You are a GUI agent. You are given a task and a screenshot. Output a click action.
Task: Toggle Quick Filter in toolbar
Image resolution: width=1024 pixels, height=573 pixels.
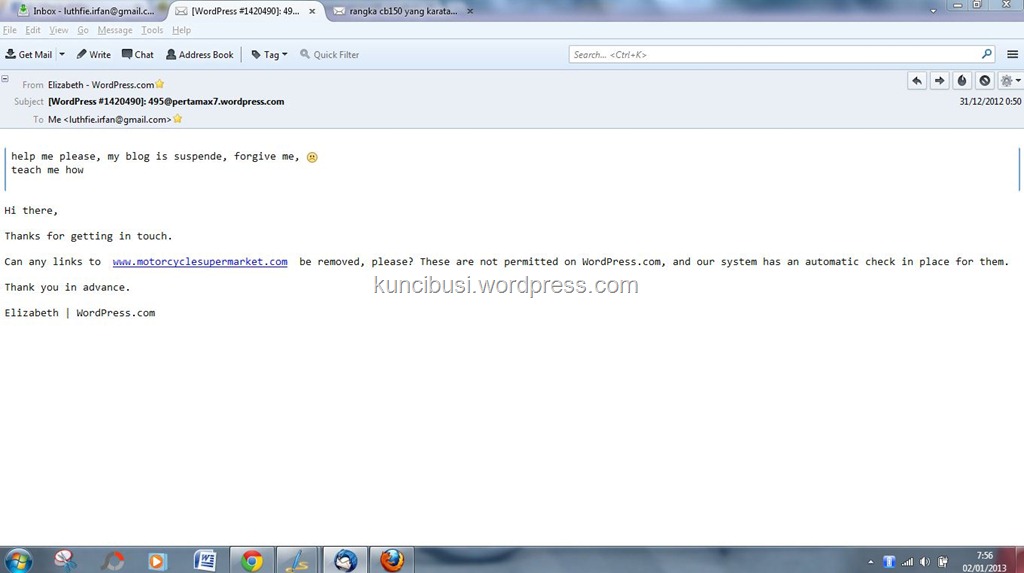(329, 55)
